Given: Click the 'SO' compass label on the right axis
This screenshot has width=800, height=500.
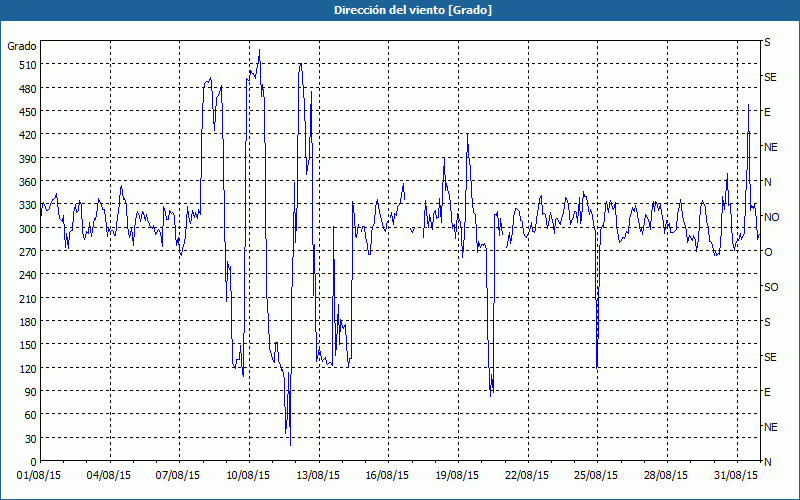Looking at the screenshot, I should [x=771, y=287].
